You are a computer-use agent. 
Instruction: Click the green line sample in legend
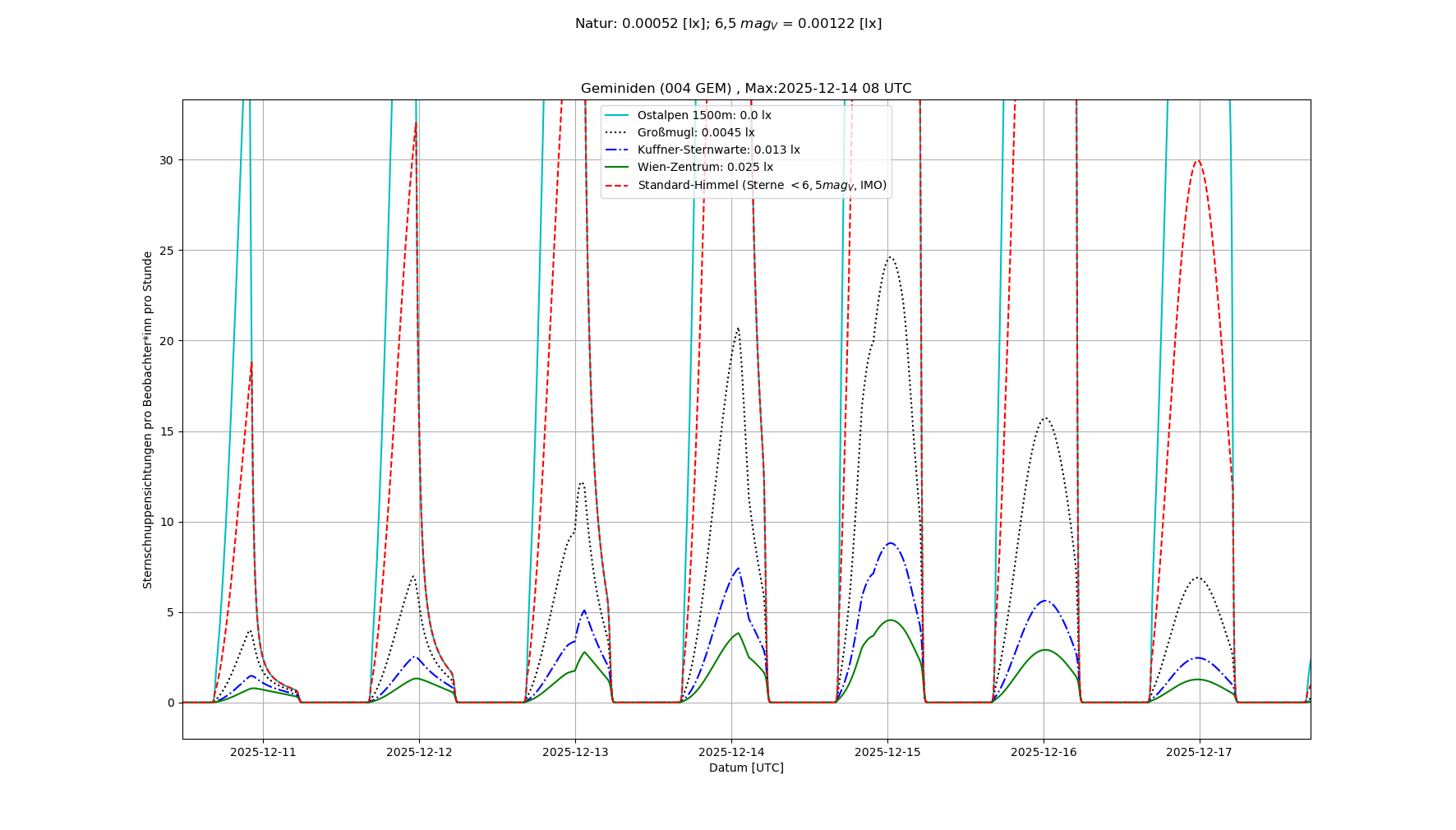tap(616, 167)
